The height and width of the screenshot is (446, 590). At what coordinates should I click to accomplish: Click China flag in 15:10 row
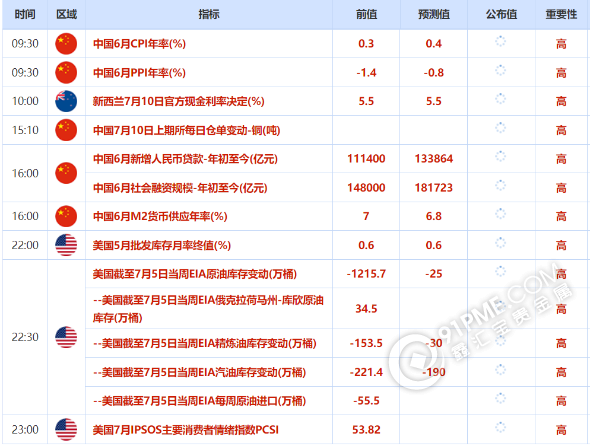point(66,130)
